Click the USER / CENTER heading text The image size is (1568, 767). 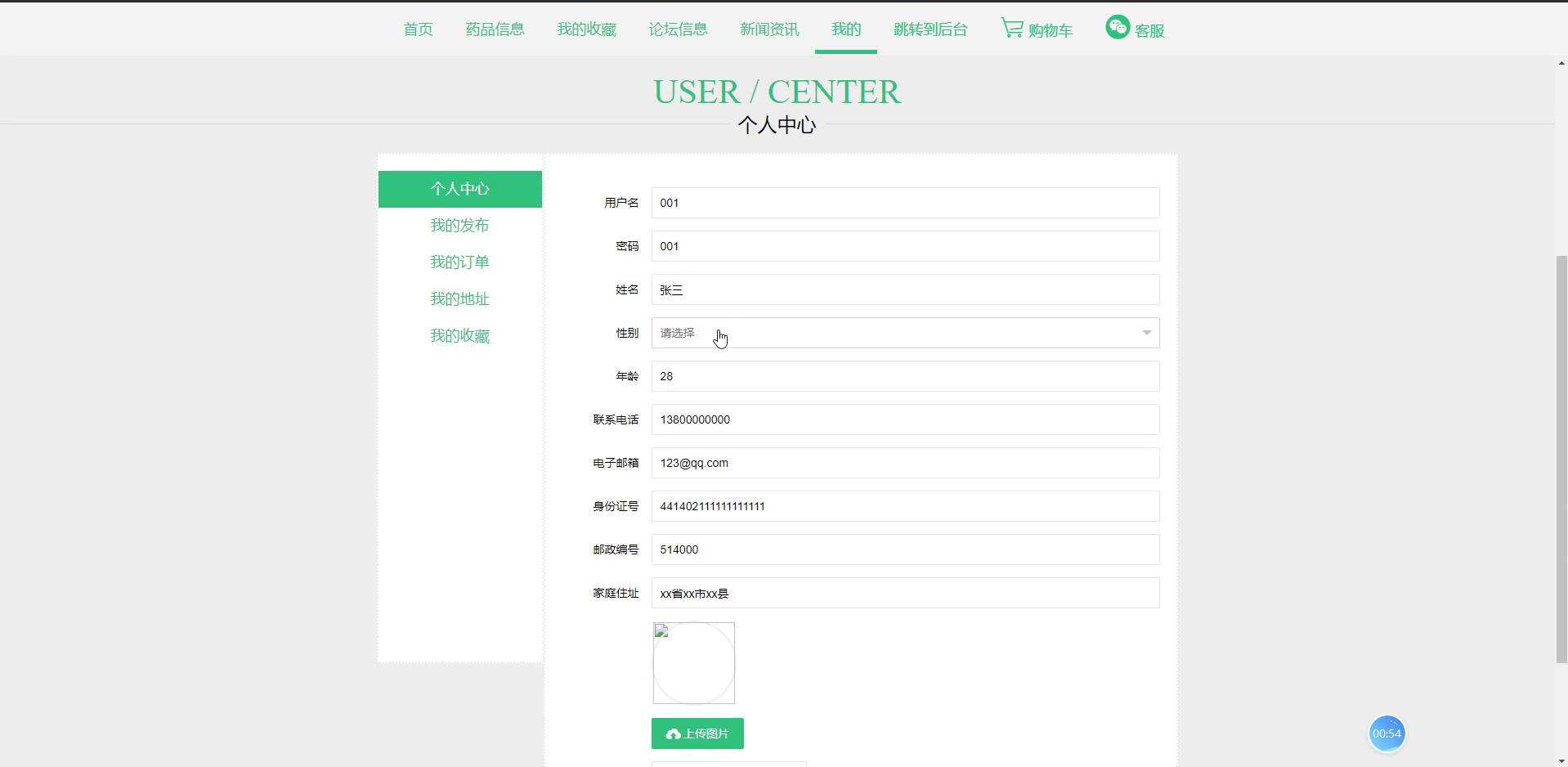point(777,92)
